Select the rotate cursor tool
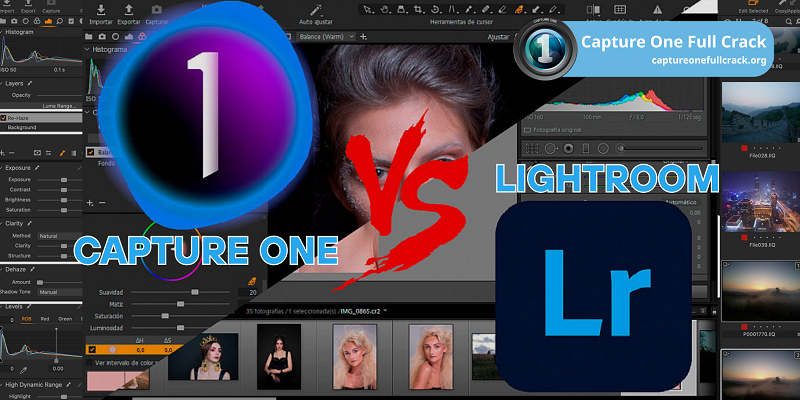 click(435, 9)
